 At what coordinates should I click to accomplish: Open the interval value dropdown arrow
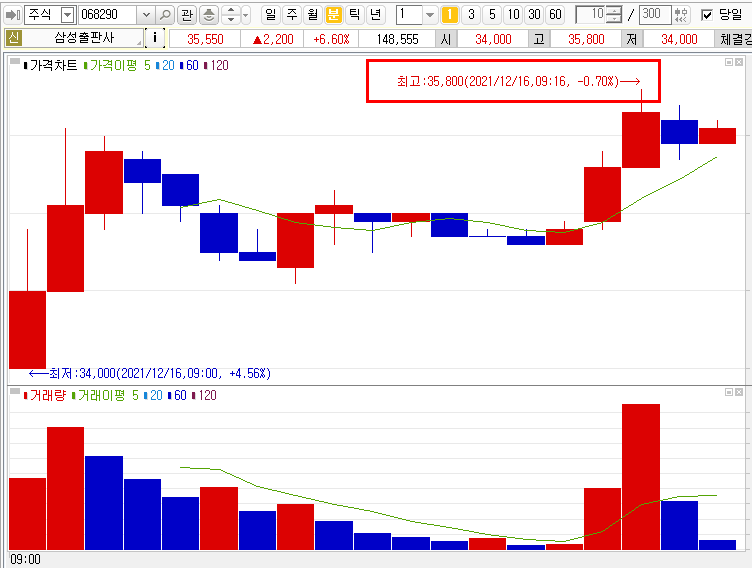click(430, 15)
